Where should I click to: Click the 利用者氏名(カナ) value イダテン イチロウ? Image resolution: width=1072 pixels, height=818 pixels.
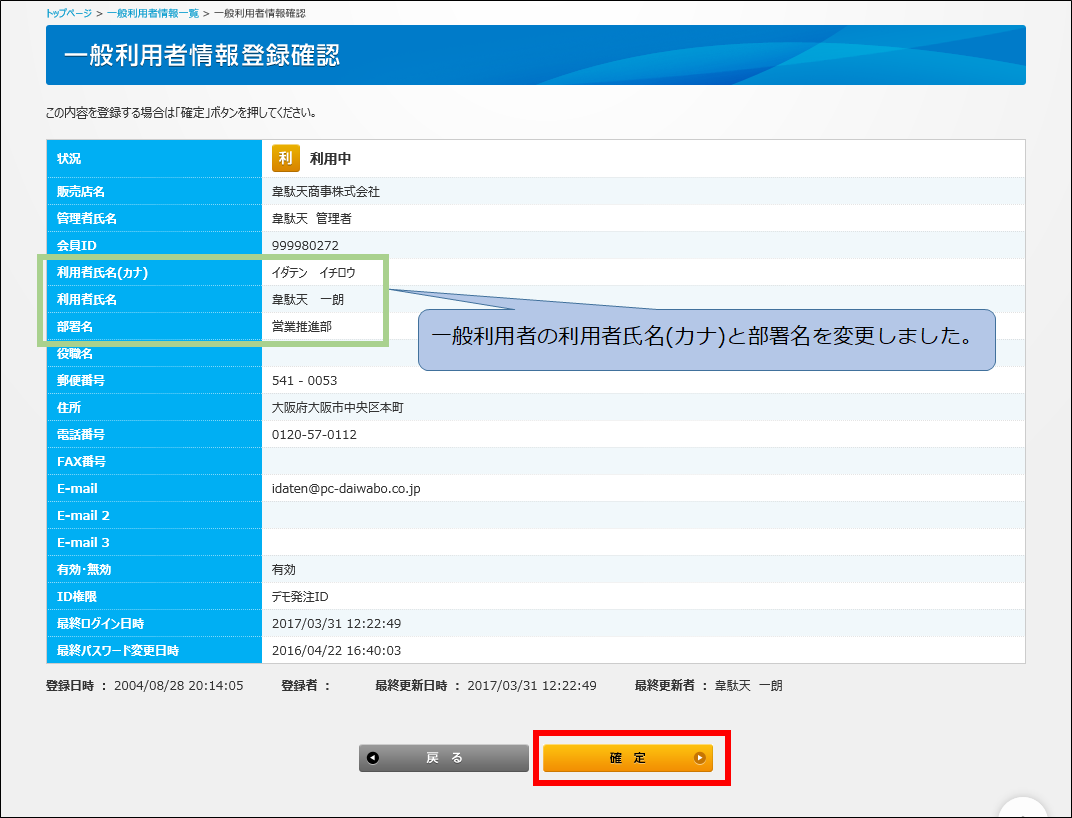(x=313, y=272)
